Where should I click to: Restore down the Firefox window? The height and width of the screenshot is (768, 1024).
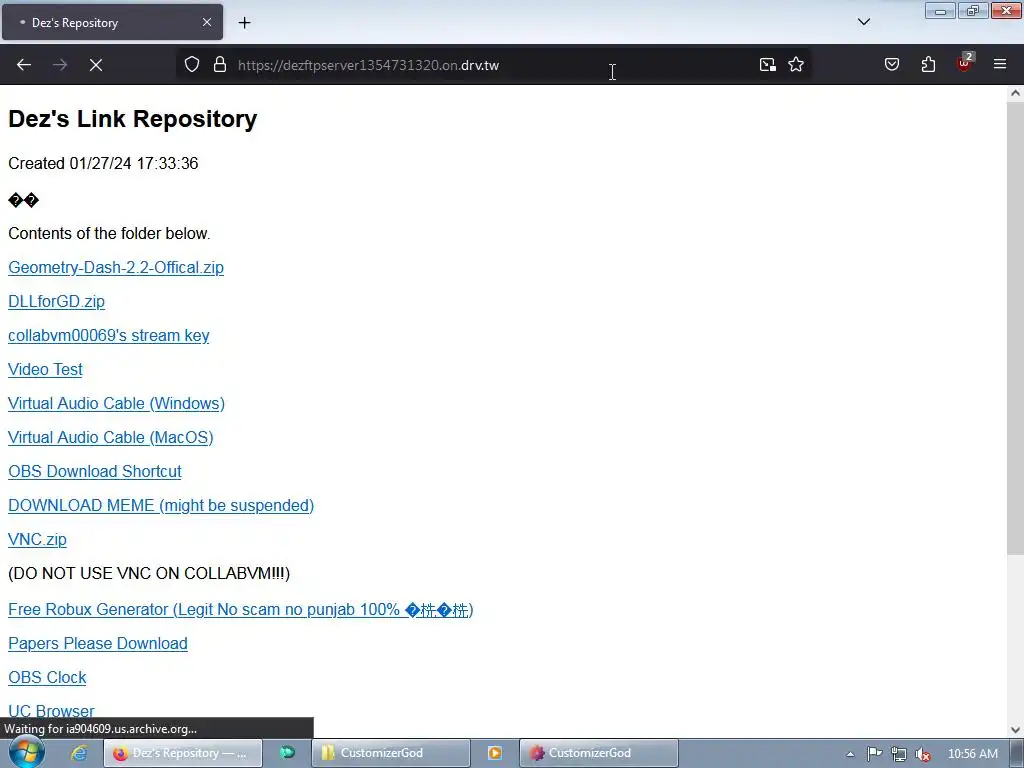pos(973,10)
